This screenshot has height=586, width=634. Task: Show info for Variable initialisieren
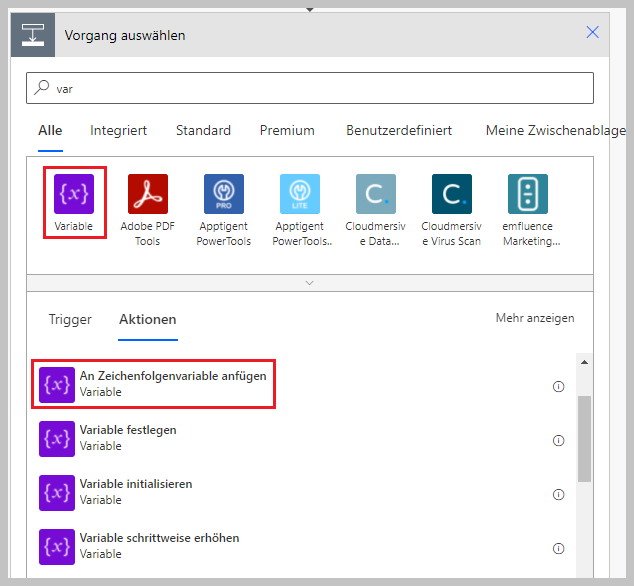pos(558,495)
